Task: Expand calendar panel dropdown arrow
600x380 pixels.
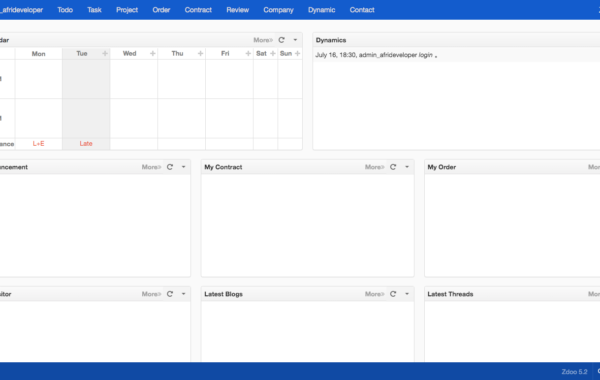Action: point(295,40)
